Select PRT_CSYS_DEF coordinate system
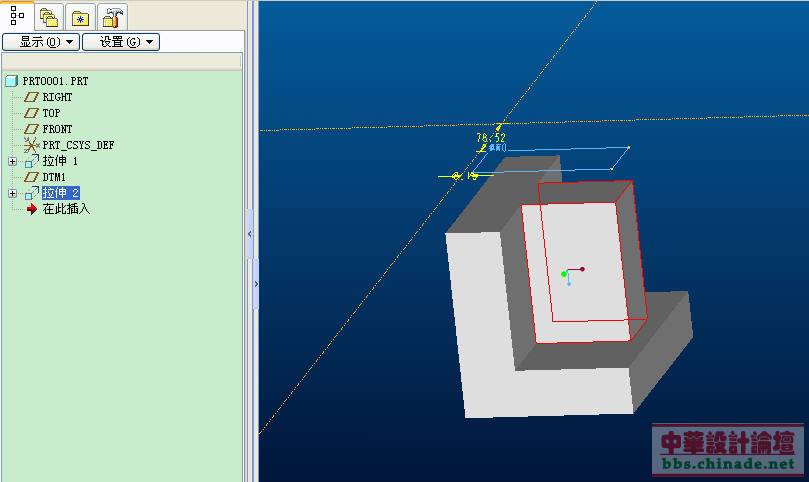This screenshot has width=809, height=482. 78,145
